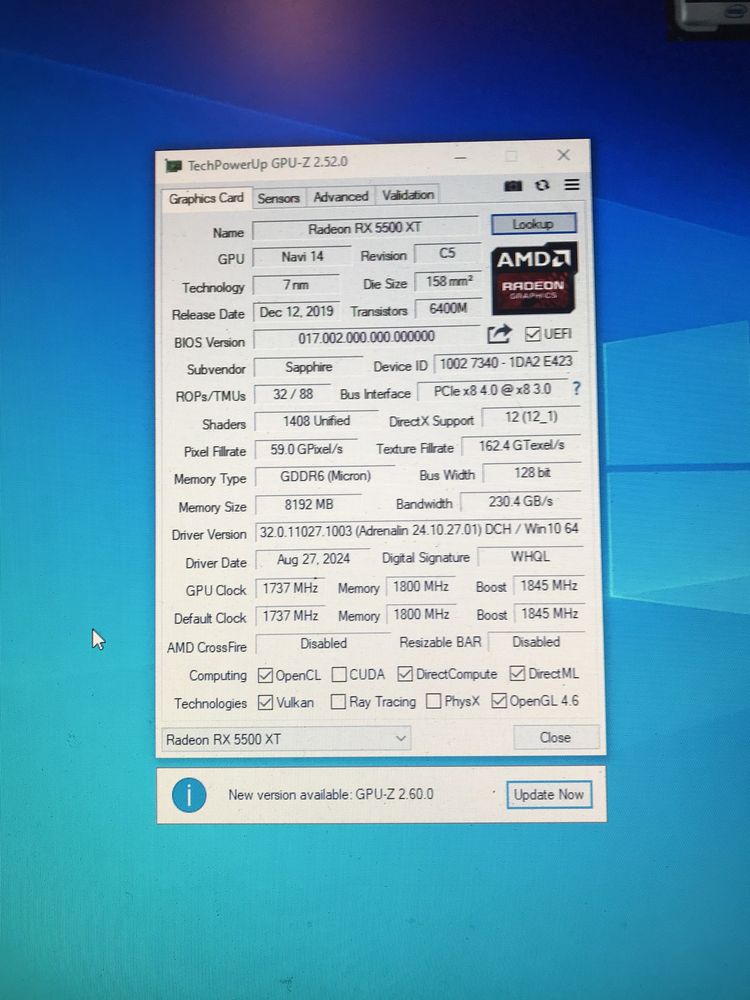Click the BIOS Version field
The height and width of the screenshot is (1000, 750).
tap(367, 337)
